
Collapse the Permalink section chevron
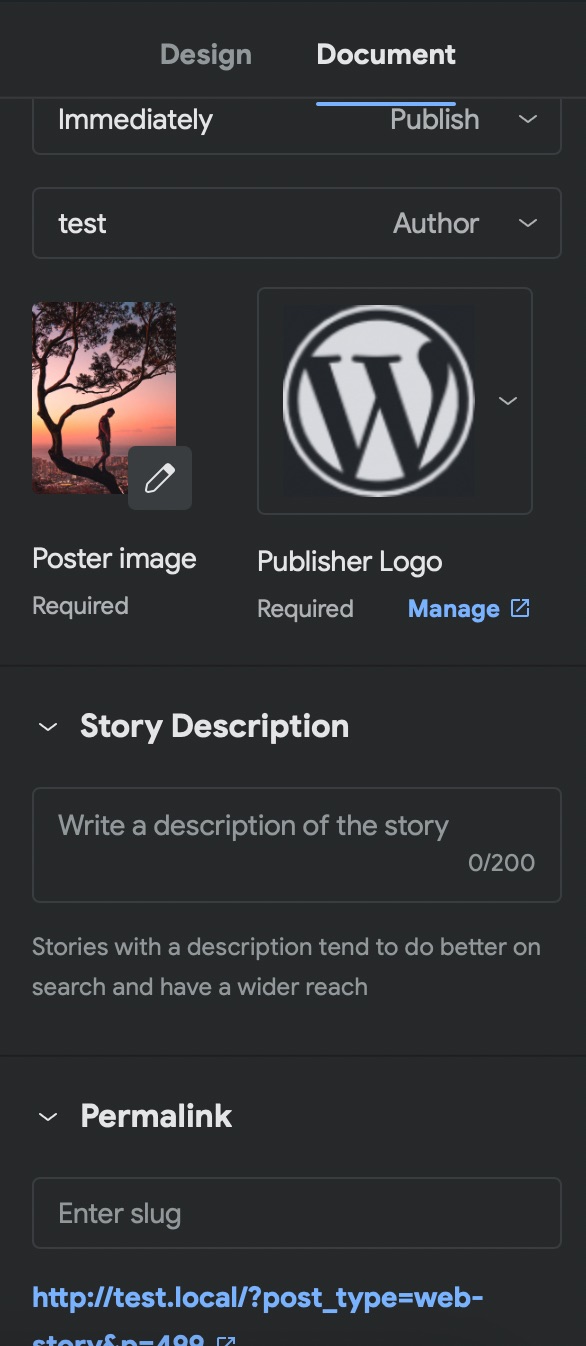pyautogui.click(x=47, y=1117)
